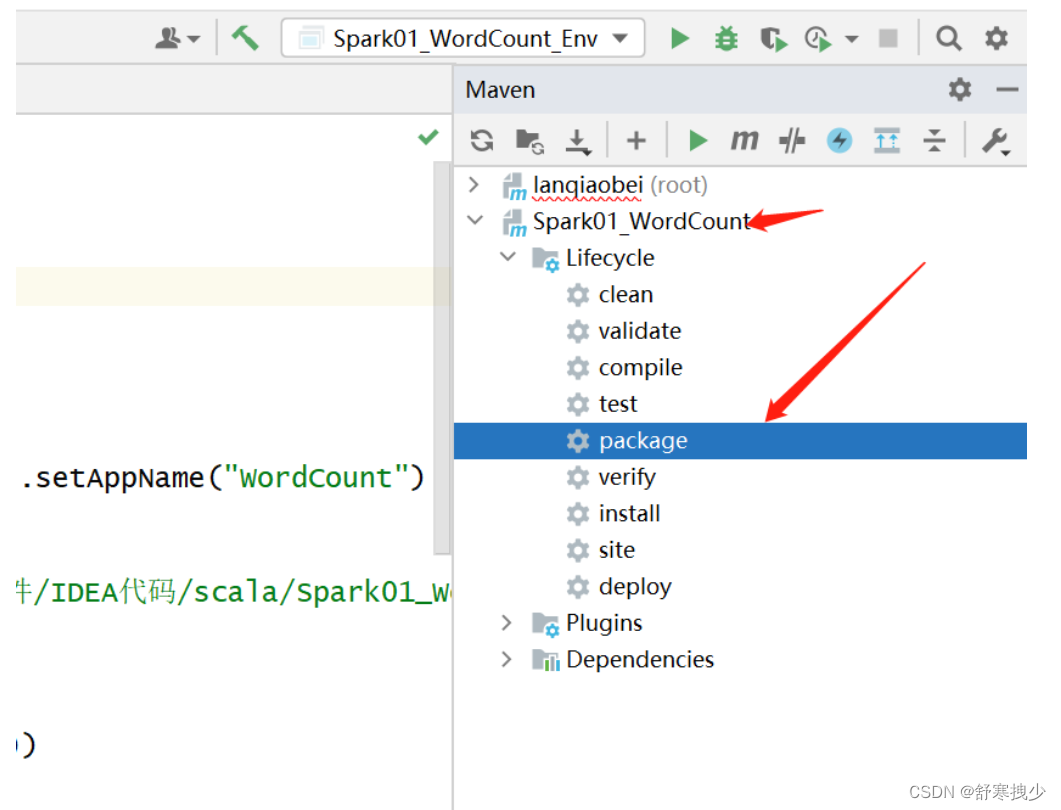The width and height of the screenshot is (1061, 810).
Task: Click the green inspection checkmark in editor
Action: coord(428,137)
